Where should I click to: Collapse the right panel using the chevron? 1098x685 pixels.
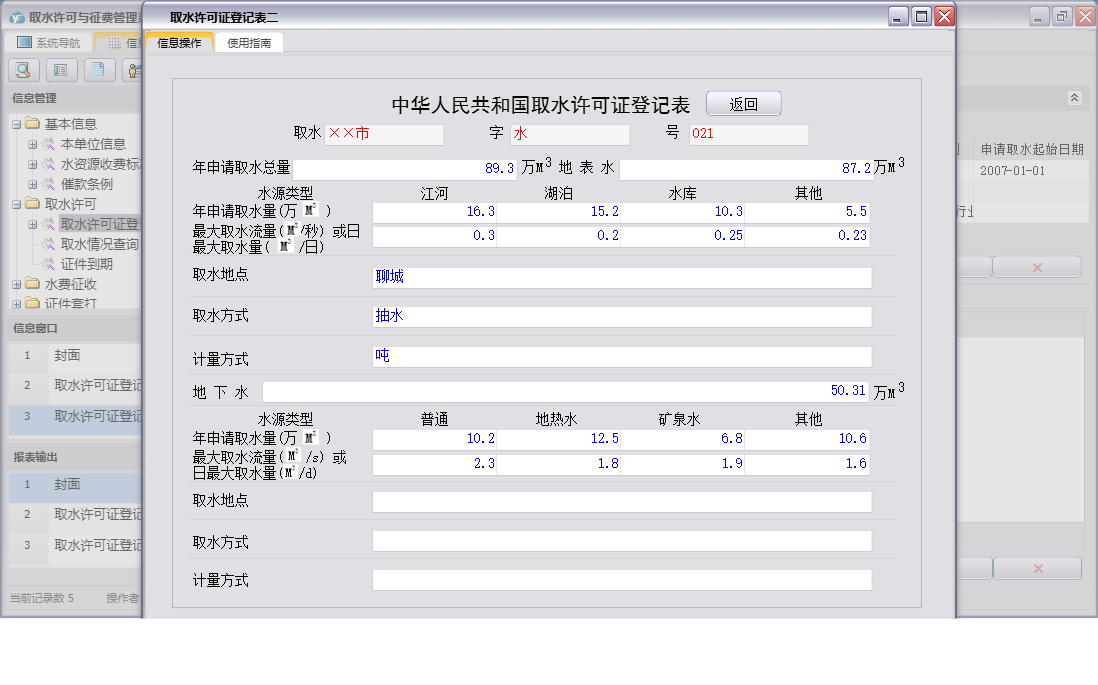pos(1075,98)
